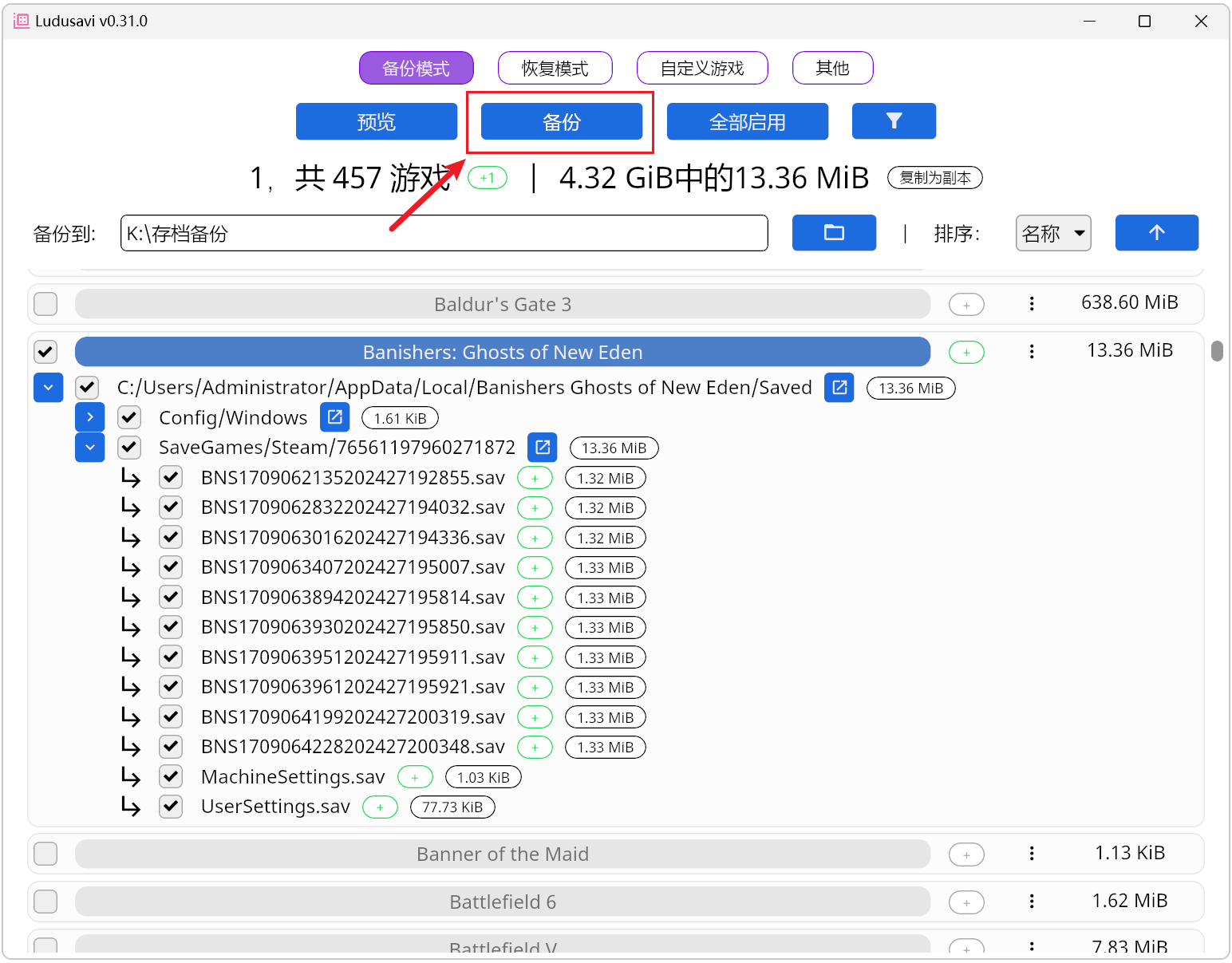
Task: Expand the Config/Windows folder
Action: (x=90, y=417)
